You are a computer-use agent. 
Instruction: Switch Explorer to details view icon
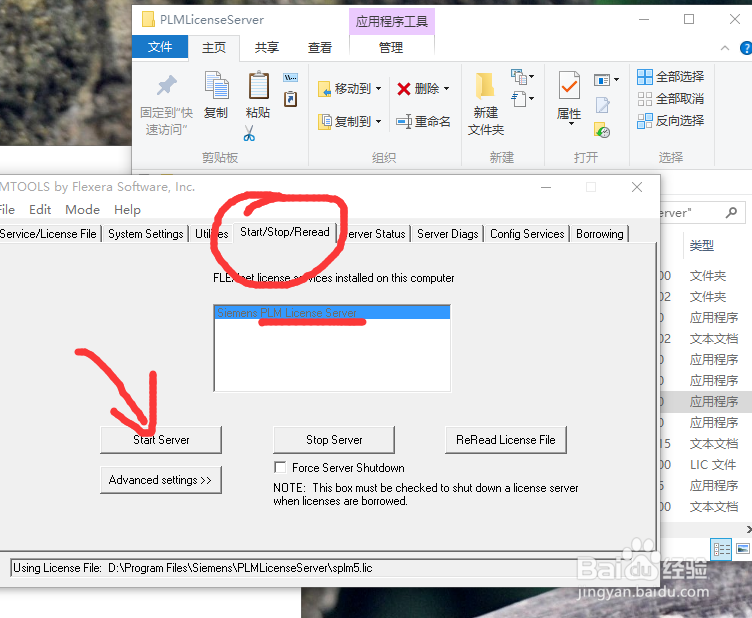[x=721, y=549]
